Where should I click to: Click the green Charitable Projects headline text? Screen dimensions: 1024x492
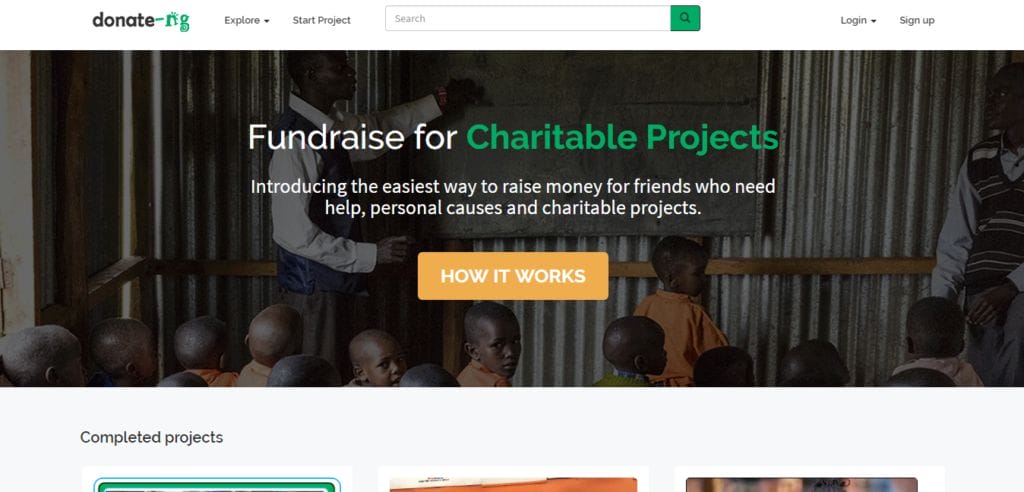pos(622,137)
